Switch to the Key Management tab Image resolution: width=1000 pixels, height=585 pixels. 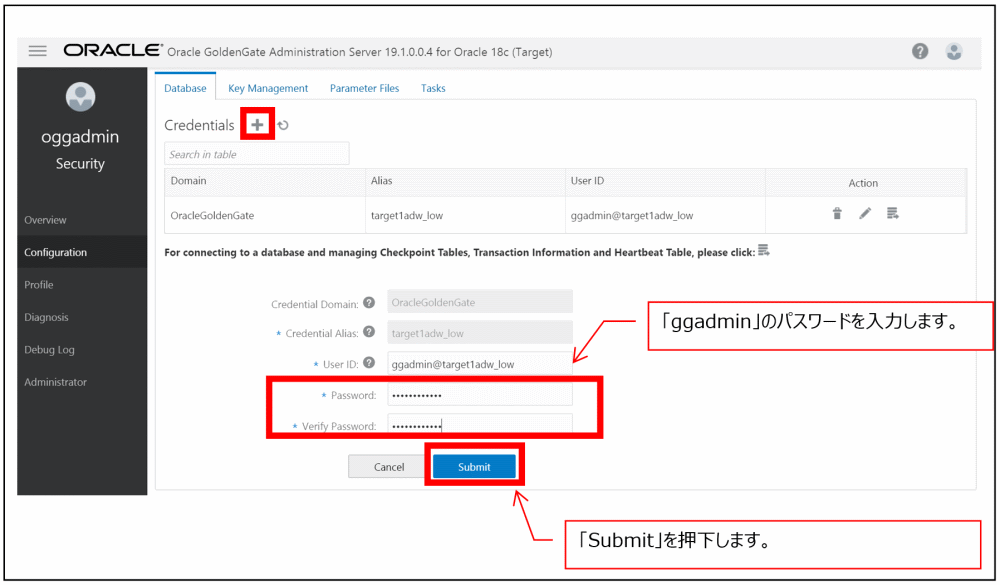[x=268, y=88]
